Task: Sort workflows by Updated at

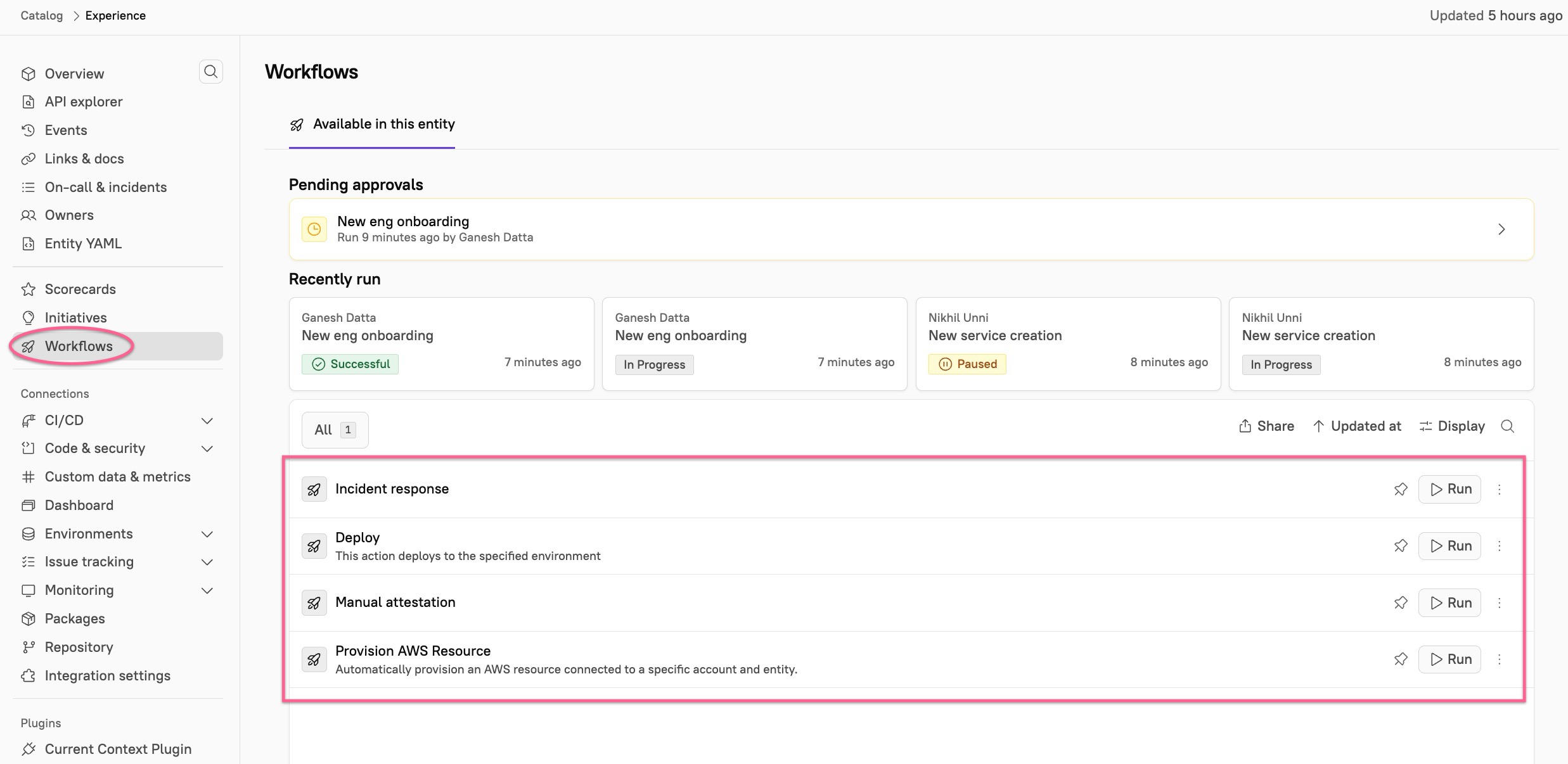Action: coord(1357,426)
